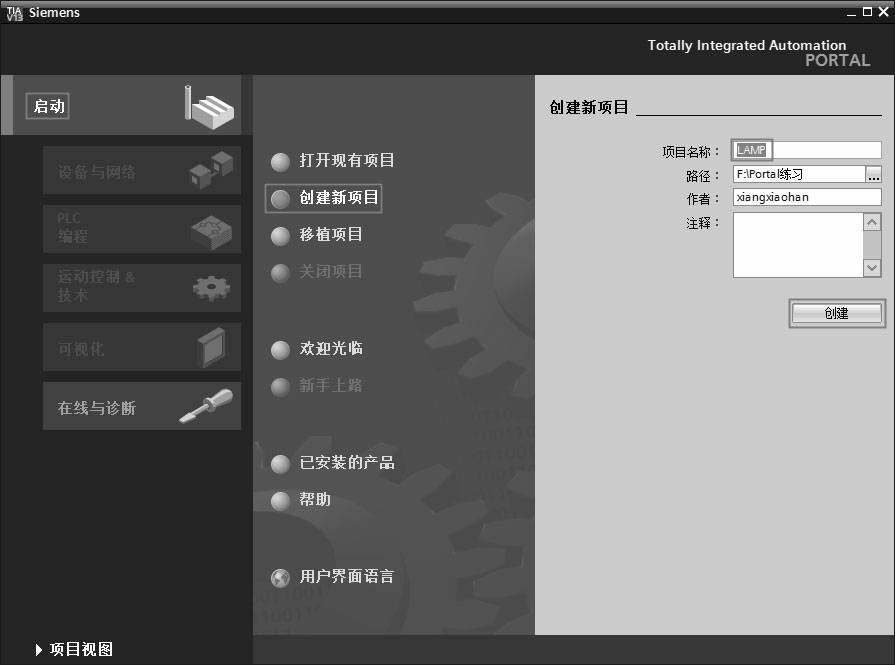Click comment box scroll up arrow

tap(872, 222)
